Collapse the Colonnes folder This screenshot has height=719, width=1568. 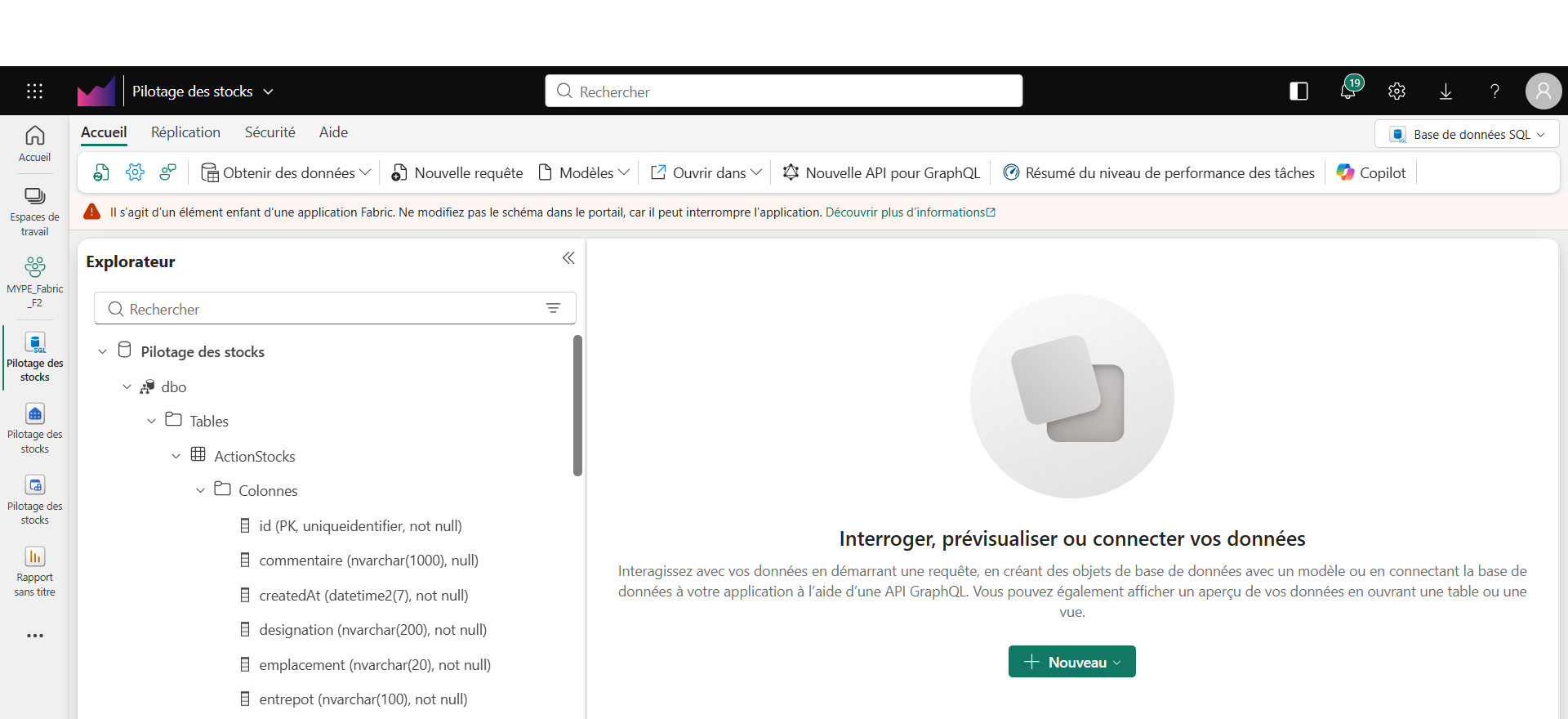click(200, 491)
